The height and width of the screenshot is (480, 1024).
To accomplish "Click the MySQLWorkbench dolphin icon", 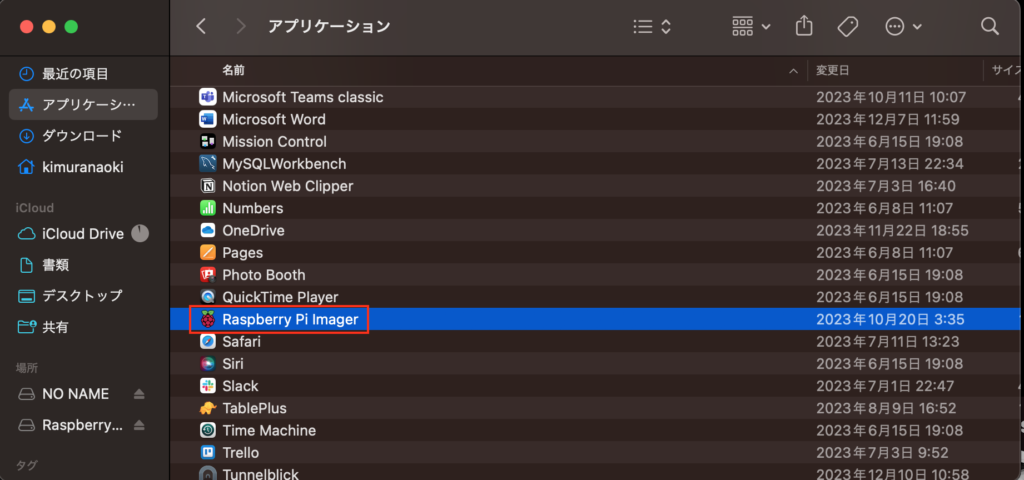I will click(208, 164).
